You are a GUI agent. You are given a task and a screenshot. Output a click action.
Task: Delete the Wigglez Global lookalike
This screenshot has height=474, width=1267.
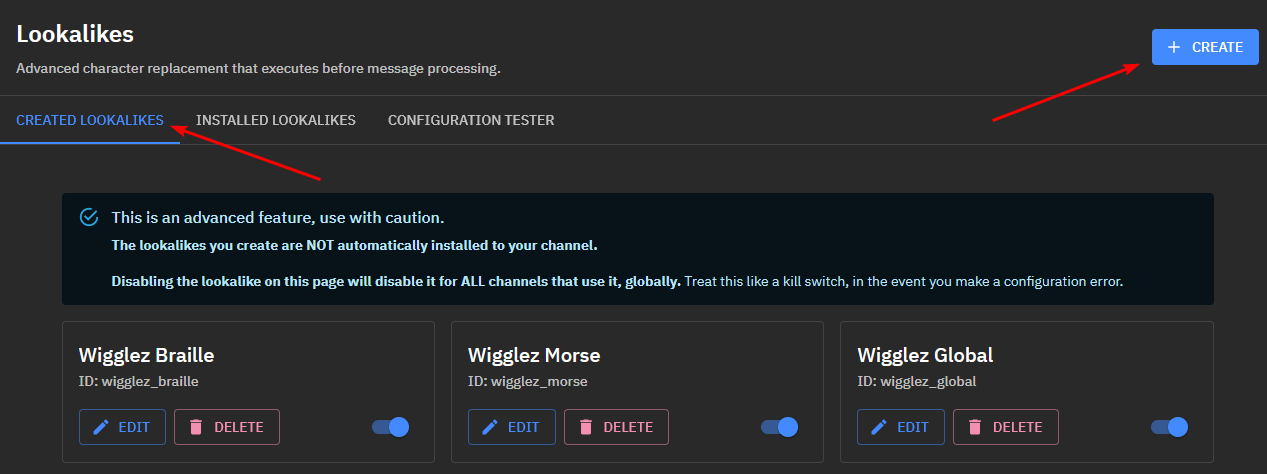pyautogui.click(x=1005, y=427)
